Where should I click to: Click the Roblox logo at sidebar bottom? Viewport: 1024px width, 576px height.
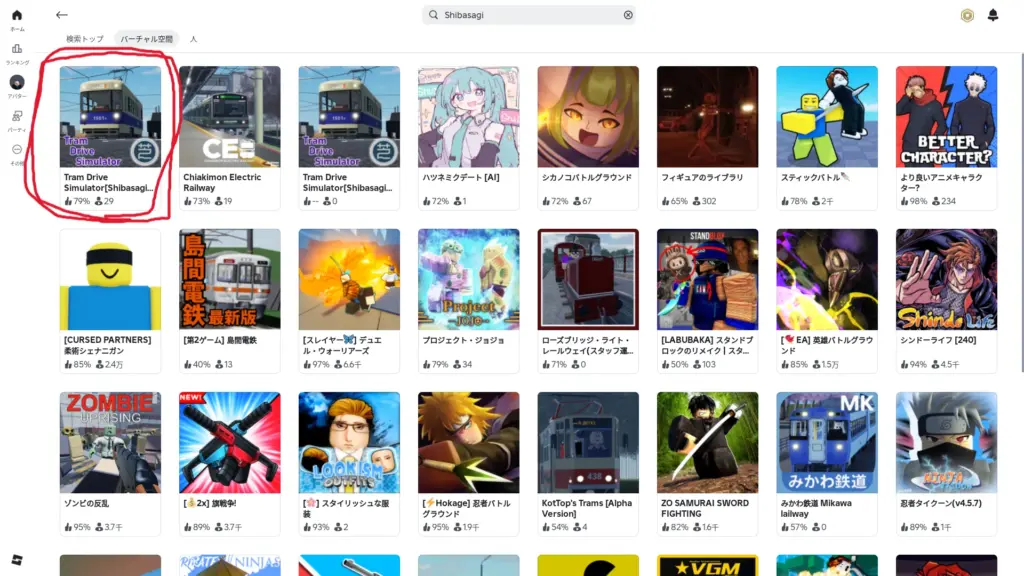[17, 560]
